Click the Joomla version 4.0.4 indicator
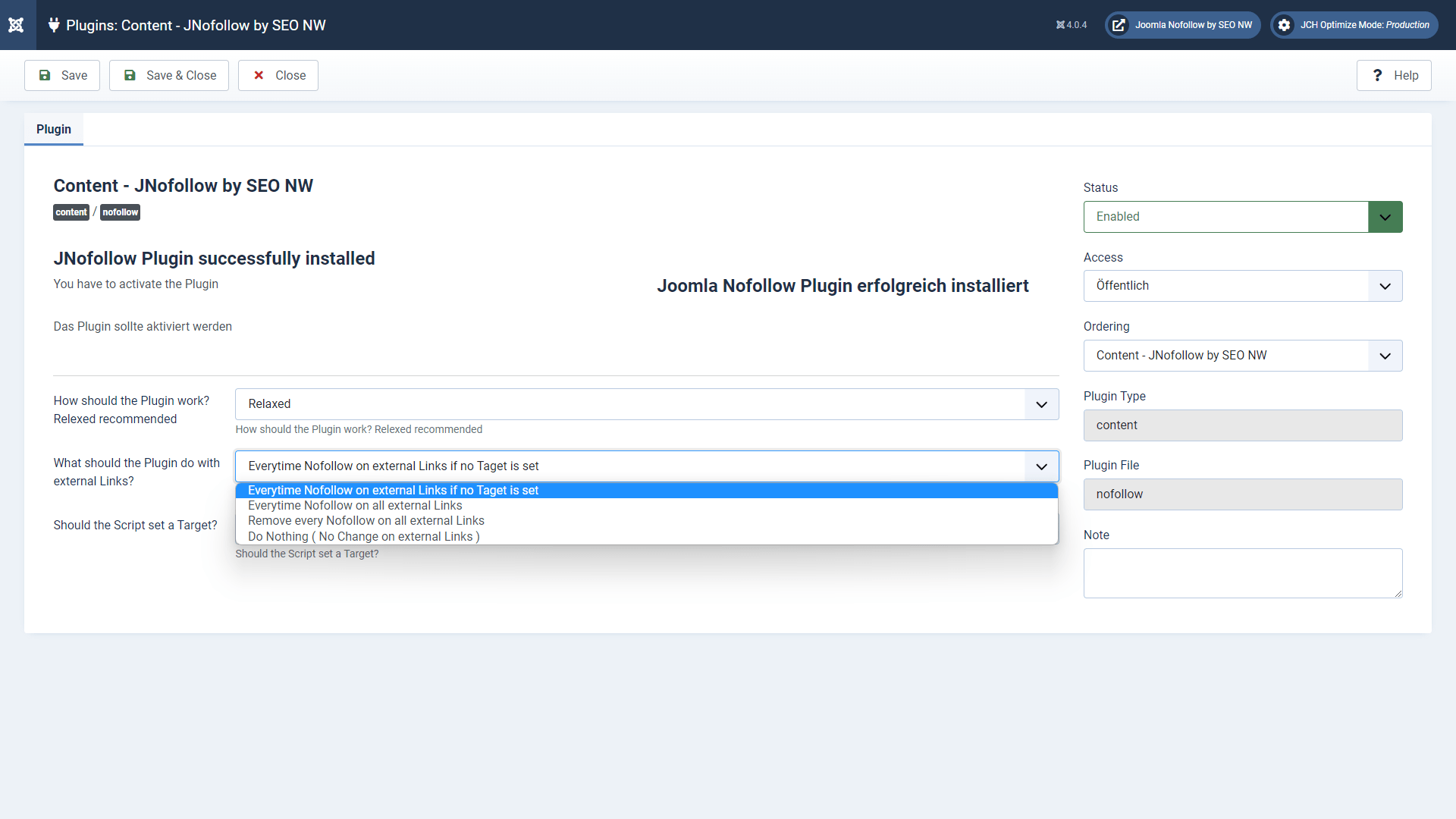This screenshot has height=819, width=1456. coord(1072,25)
